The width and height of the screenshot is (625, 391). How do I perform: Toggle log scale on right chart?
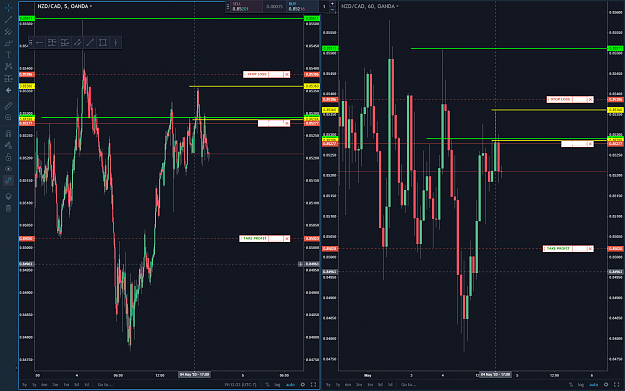coord(581,385)
